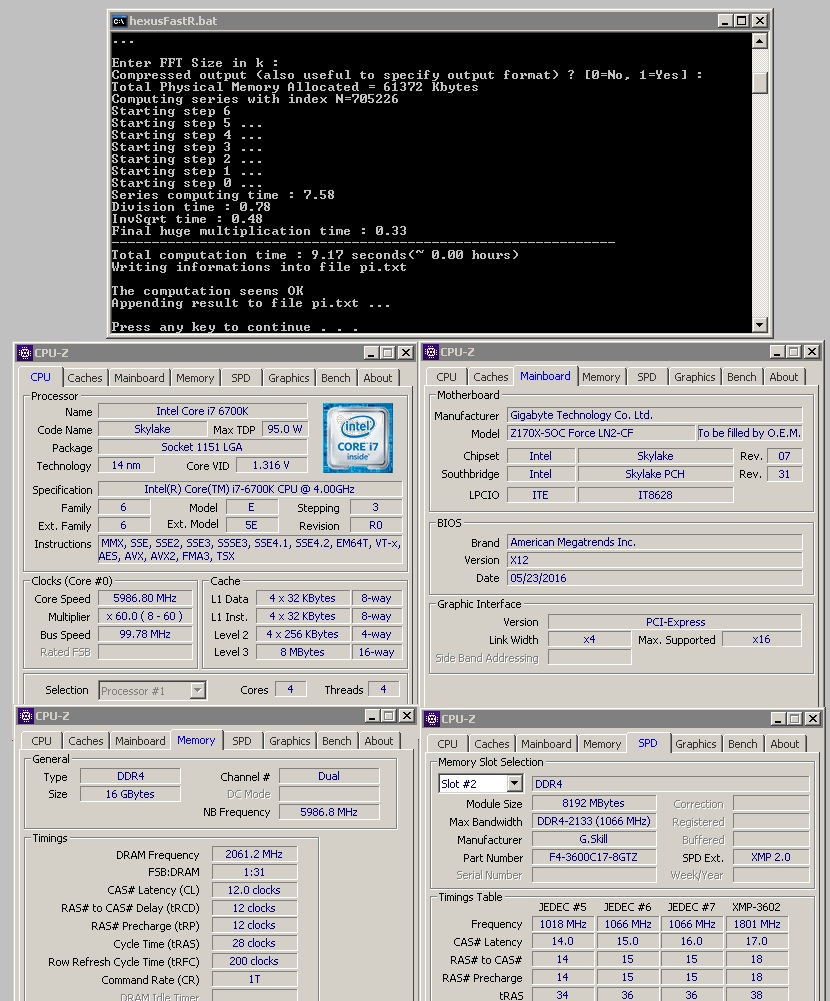This screenshot has width=830, height=1001.
Task: Go to Bench tab in the SPD window
Action: 743,744
